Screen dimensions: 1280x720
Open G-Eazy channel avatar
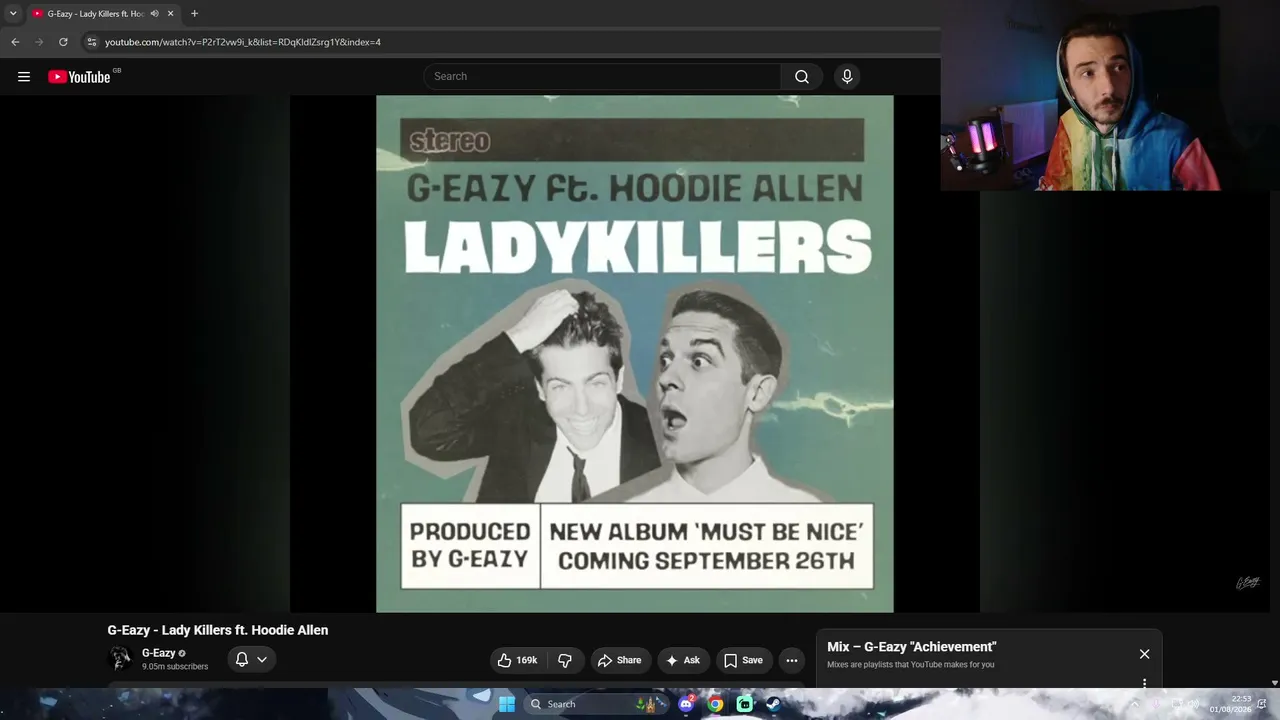pyautogui.click(x=120, y=658)
